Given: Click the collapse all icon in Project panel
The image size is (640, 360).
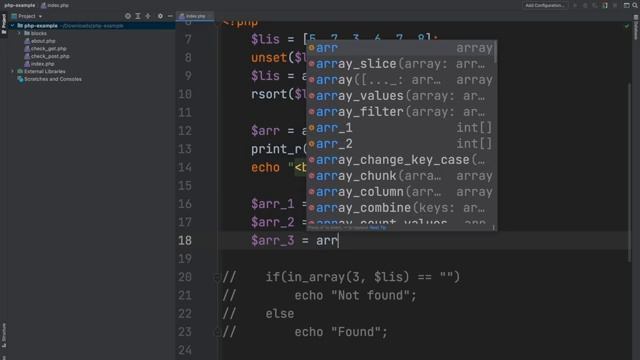Looking at the screenshot, I should [148, 16].
